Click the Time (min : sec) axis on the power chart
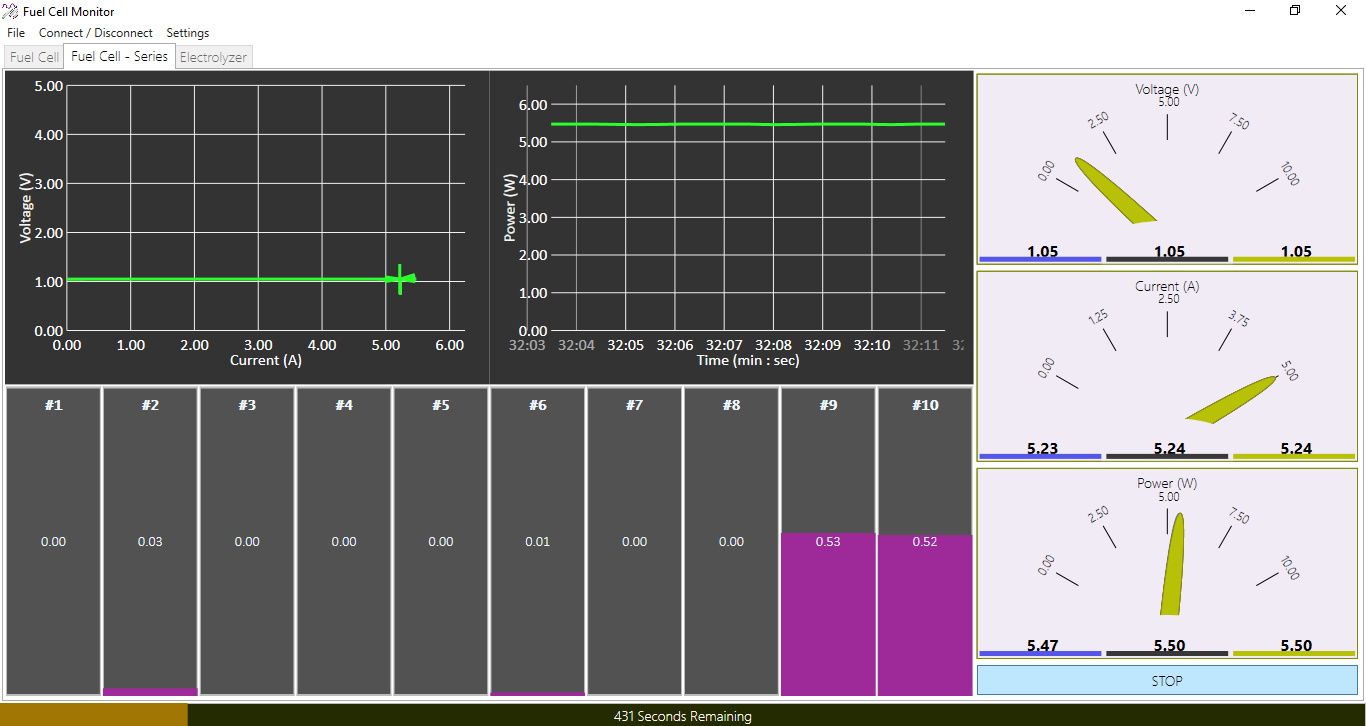The width and height of the screenshot is (1366, 726). [748, 361]
